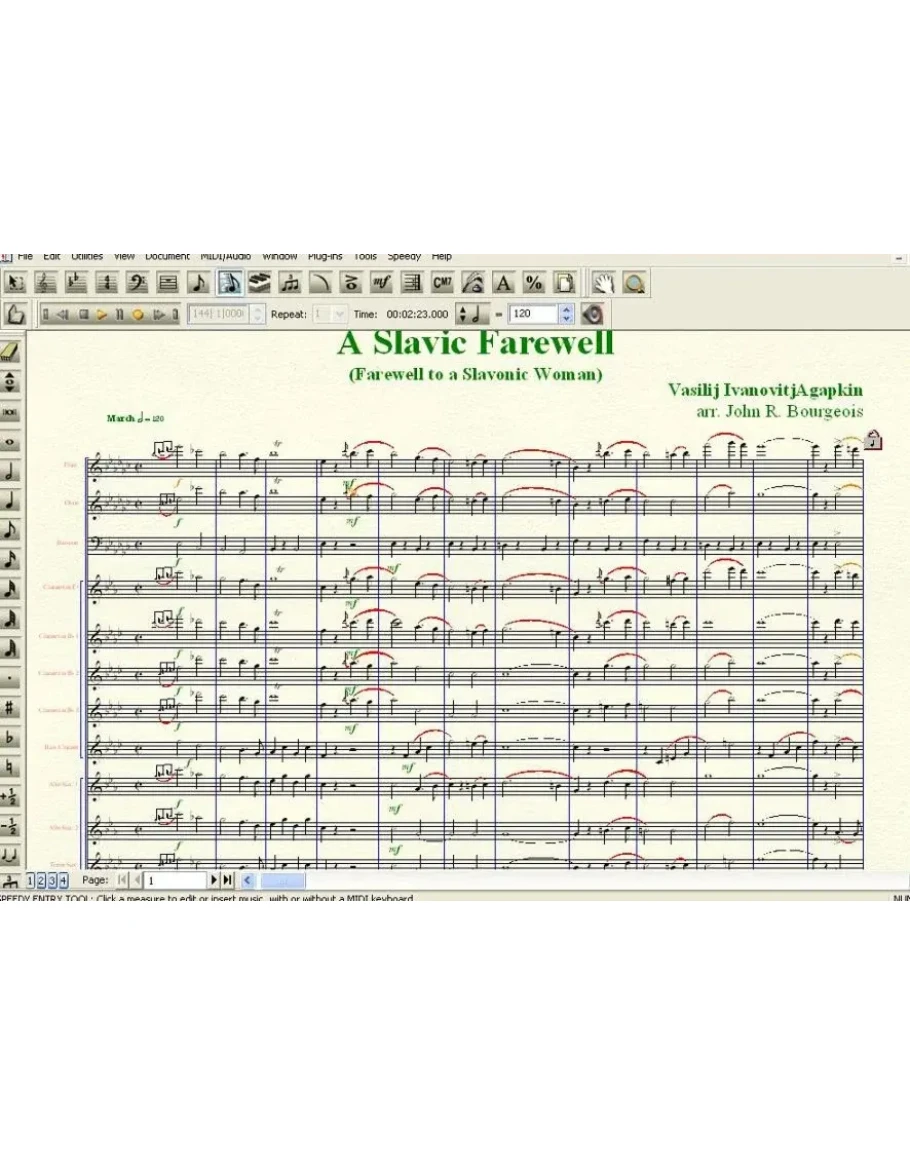This screenshot has height=1155, width=910.
Task: Click the horizontal scrollbar thumb
Action: 283,880
